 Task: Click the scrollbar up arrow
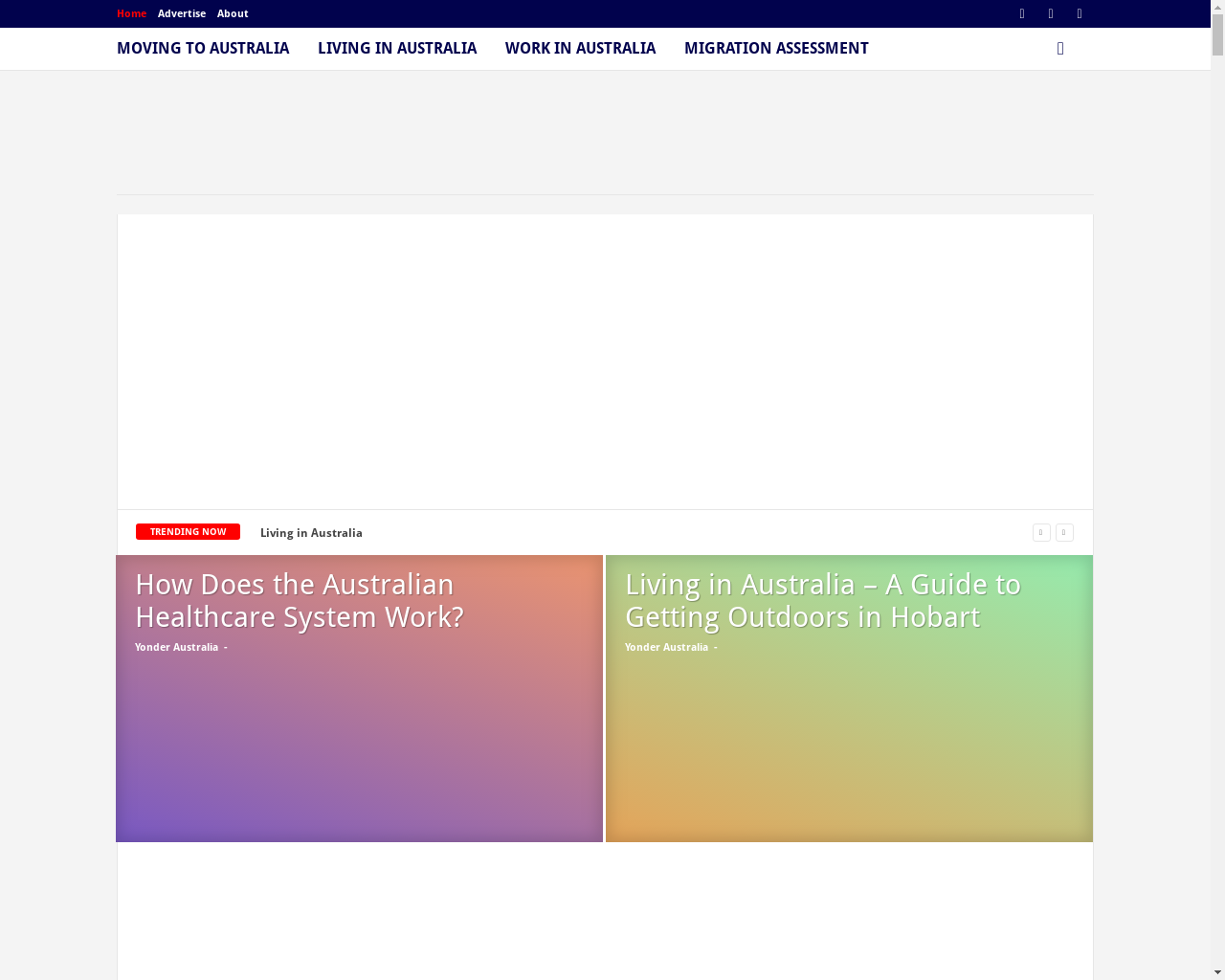click(x=1217, y=7)
